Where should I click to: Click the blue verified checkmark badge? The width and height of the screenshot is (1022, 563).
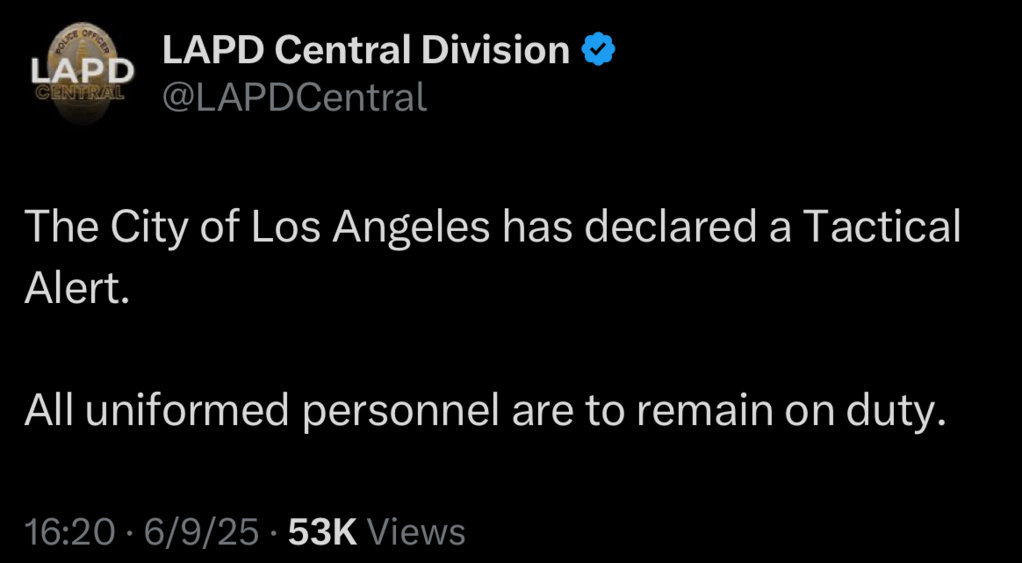pos(598,50)
